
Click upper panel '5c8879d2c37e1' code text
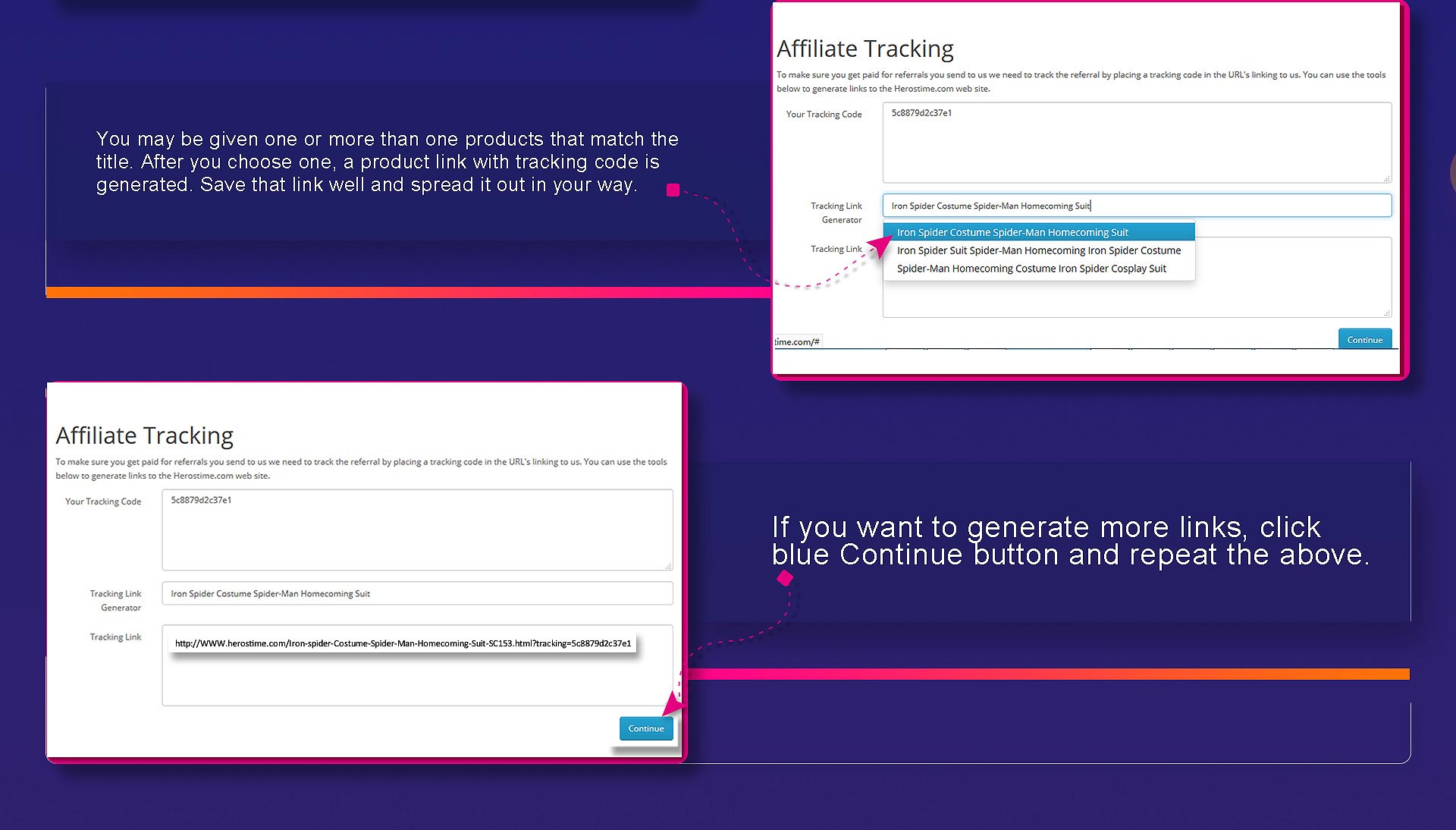coord(921,113)
